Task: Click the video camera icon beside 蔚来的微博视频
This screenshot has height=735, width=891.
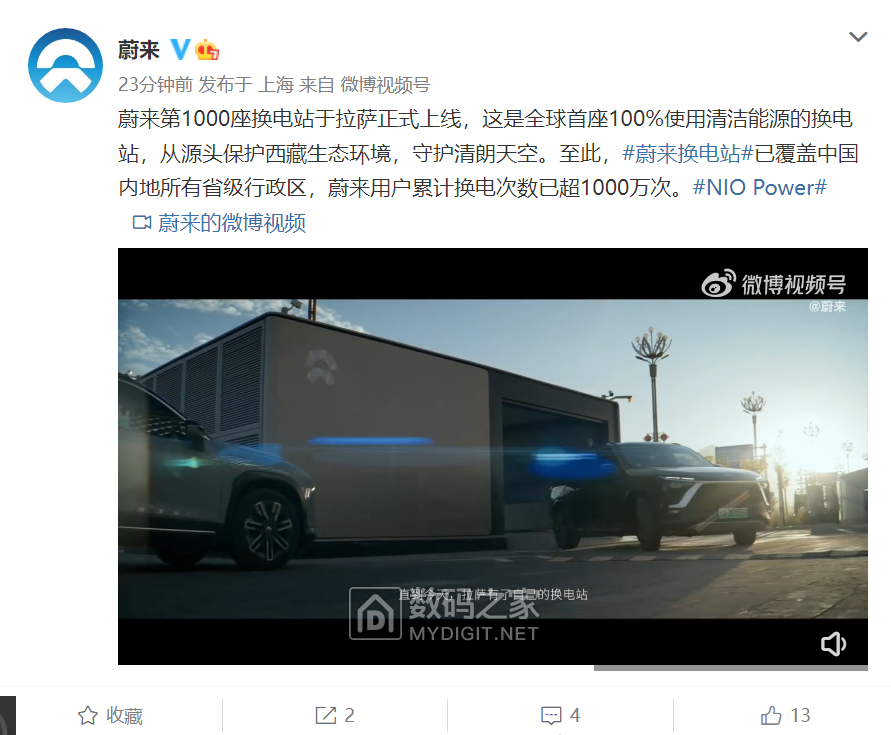Action: 142,222
